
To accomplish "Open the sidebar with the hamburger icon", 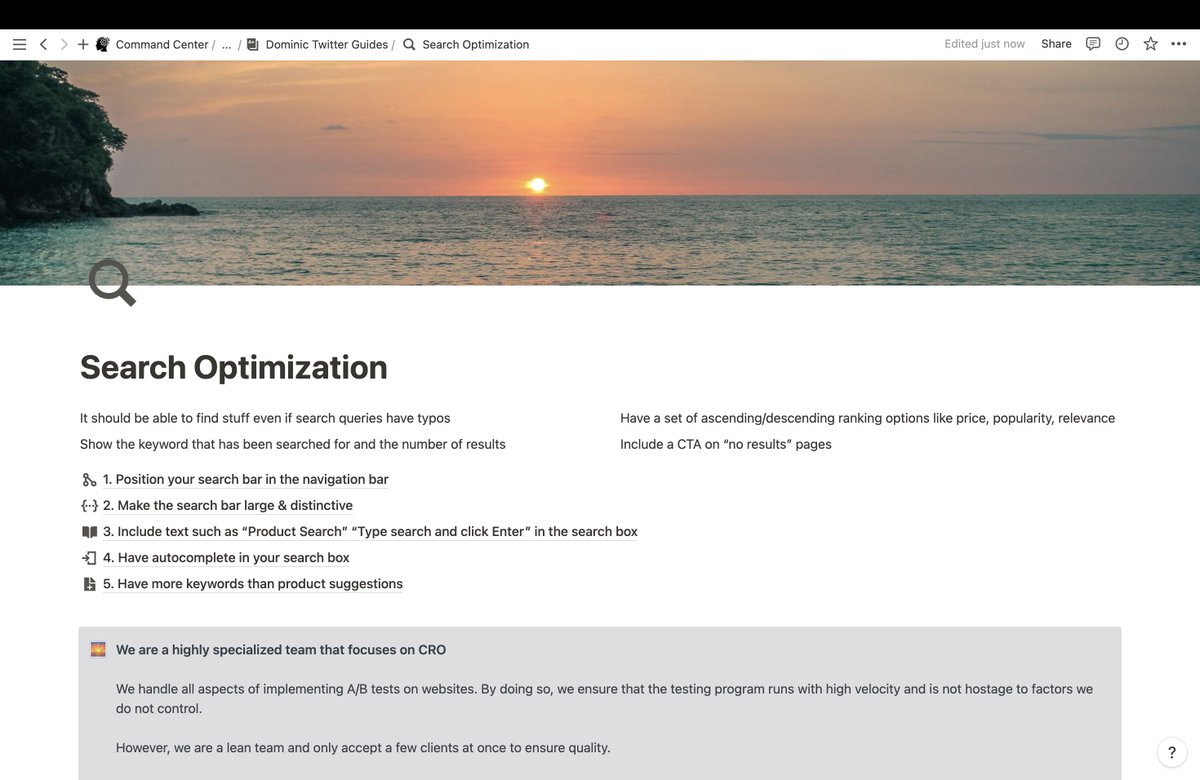I will [x=19, y=43].
